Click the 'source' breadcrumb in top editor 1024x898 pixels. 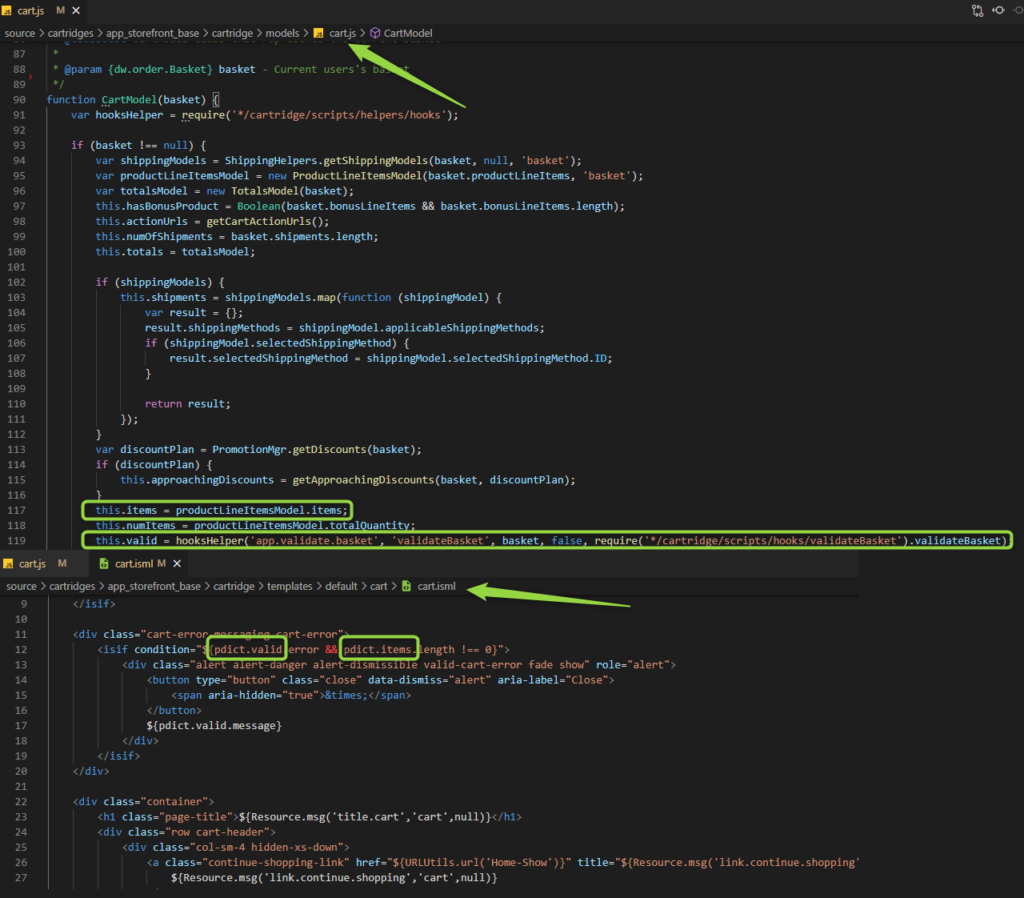point(20,33)
